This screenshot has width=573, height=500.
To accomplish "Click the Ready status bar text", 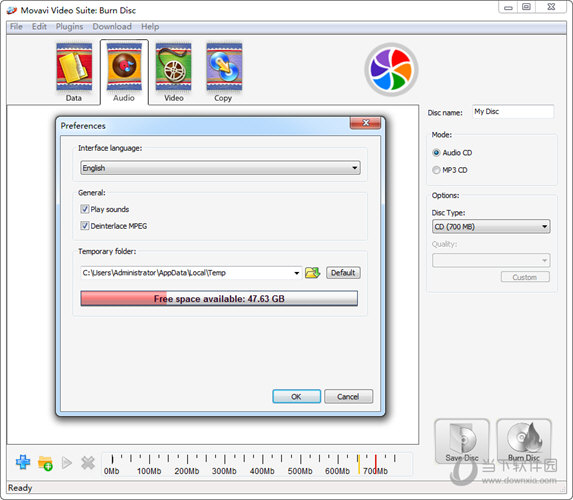I will [x=20, y=488].
